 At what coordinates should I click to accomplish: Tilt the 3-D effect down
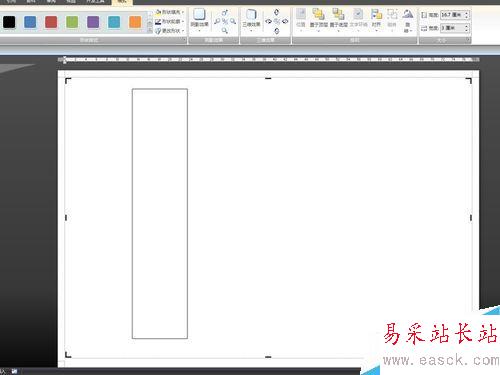[276, 31]
